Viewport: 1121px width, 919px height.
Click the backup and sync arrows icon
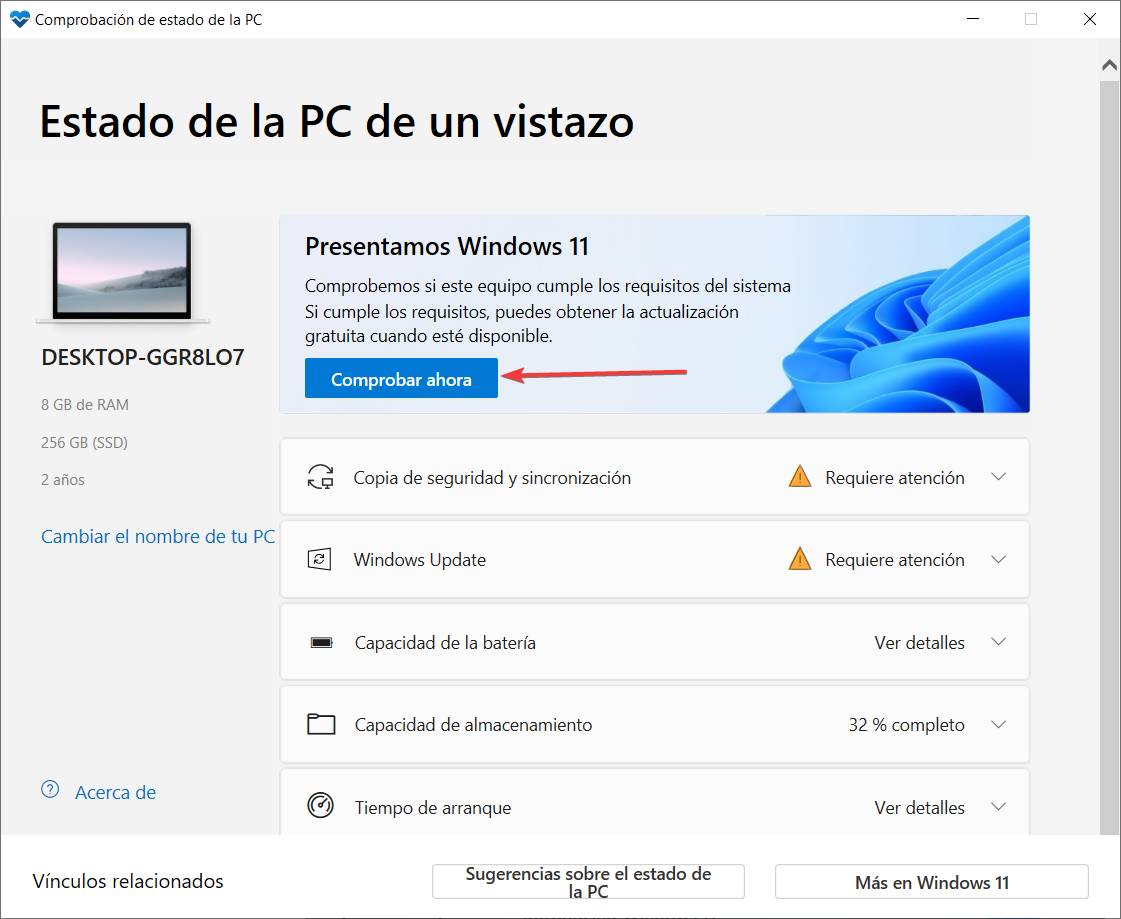(320, 477)
